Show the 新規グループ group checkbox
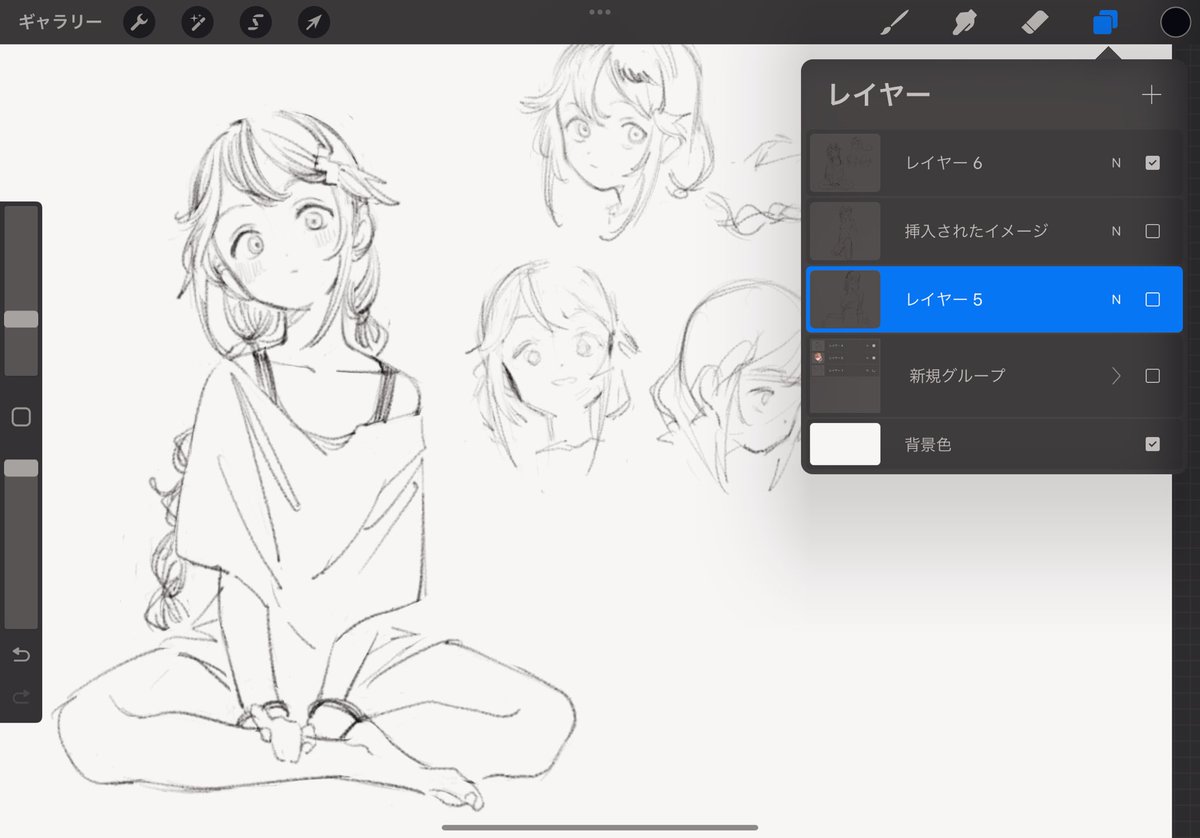 tap(1152, 376)
